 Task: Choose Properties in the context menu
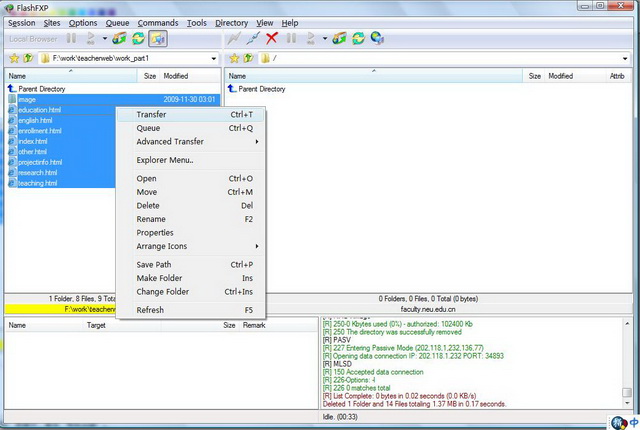pos(191,233)
